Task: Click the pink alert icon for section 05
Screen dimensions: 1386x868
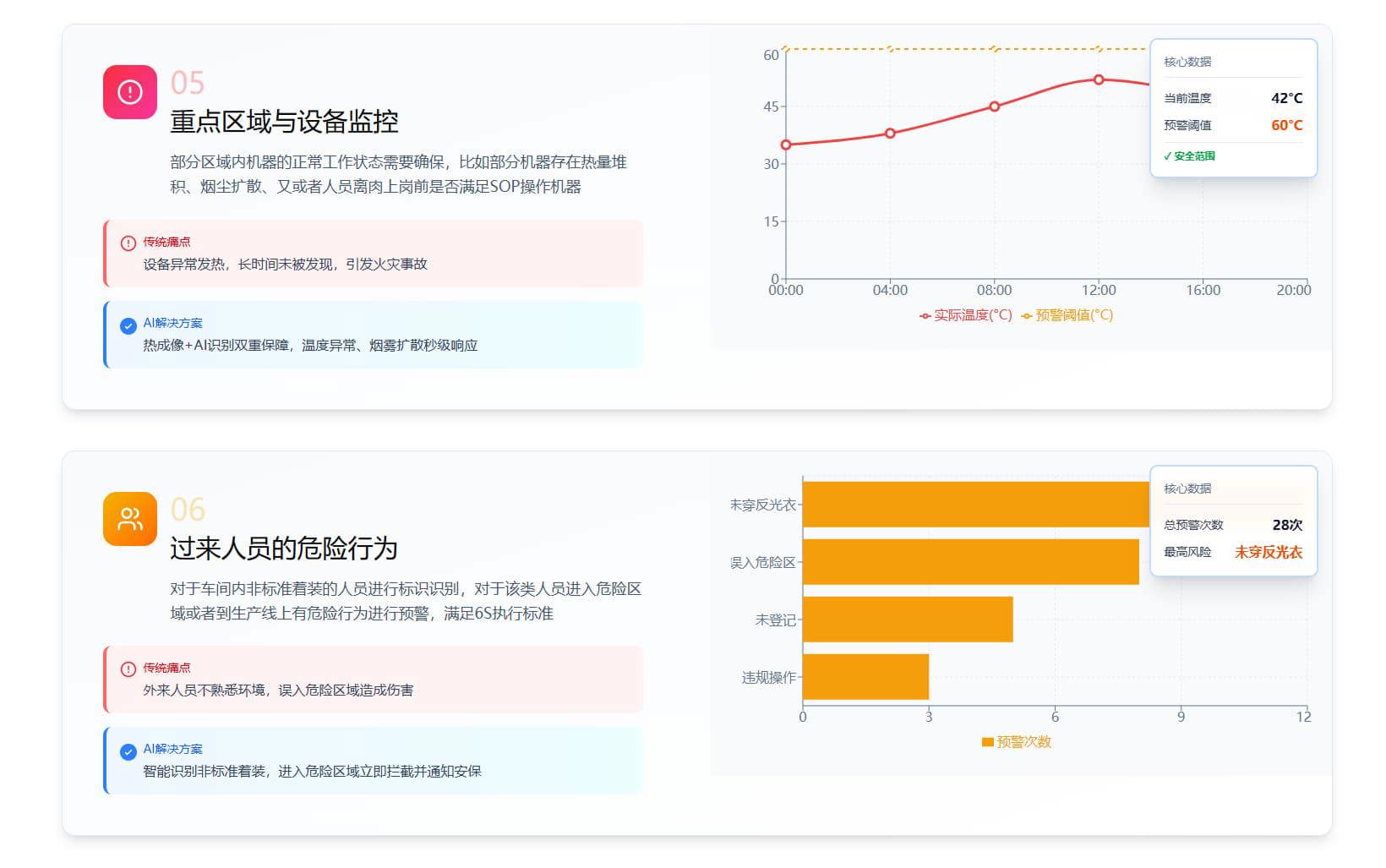Action: tap(129, 92)
